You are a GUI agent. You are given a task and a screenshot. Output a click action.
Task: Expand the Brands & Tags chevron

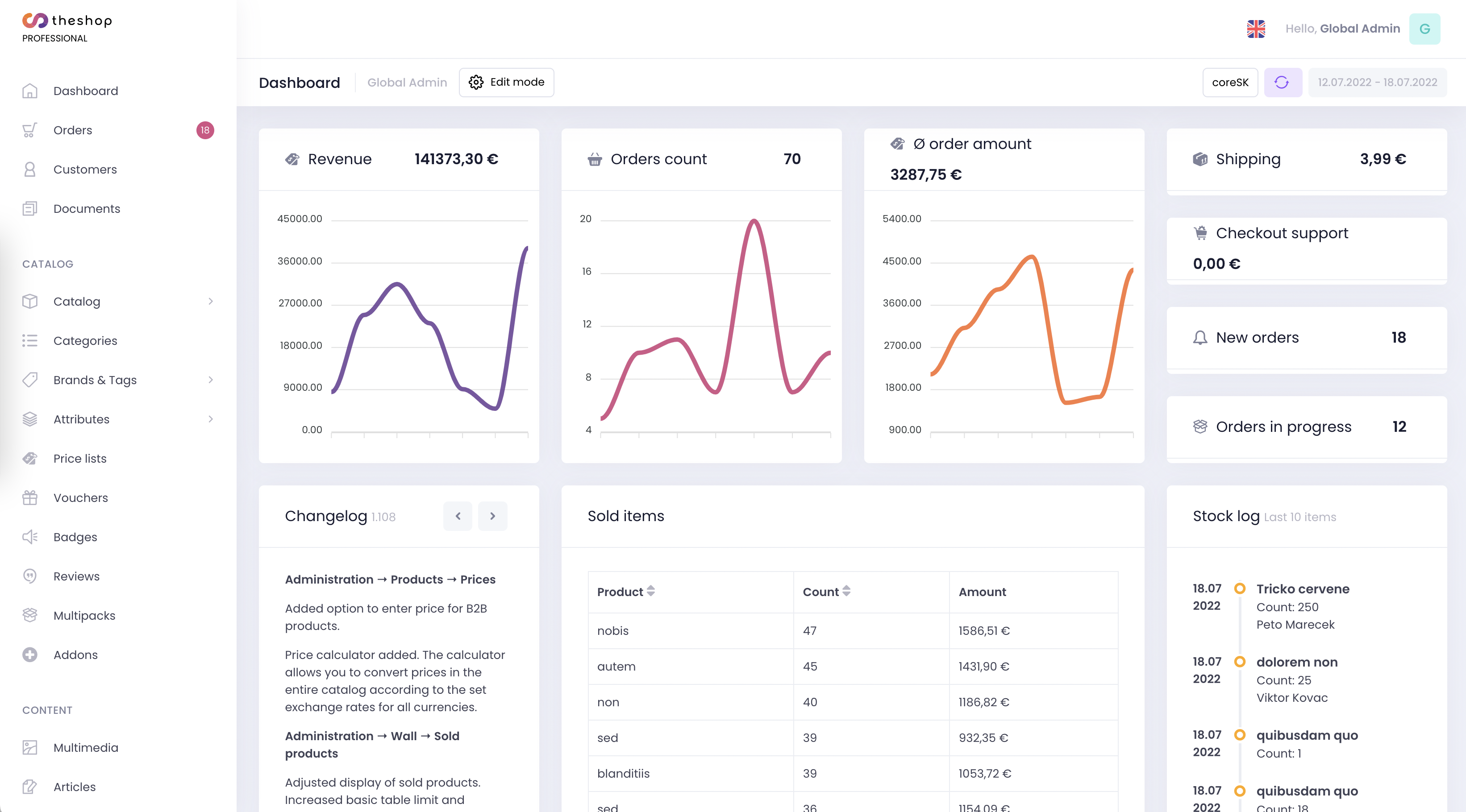coord(211,380)
